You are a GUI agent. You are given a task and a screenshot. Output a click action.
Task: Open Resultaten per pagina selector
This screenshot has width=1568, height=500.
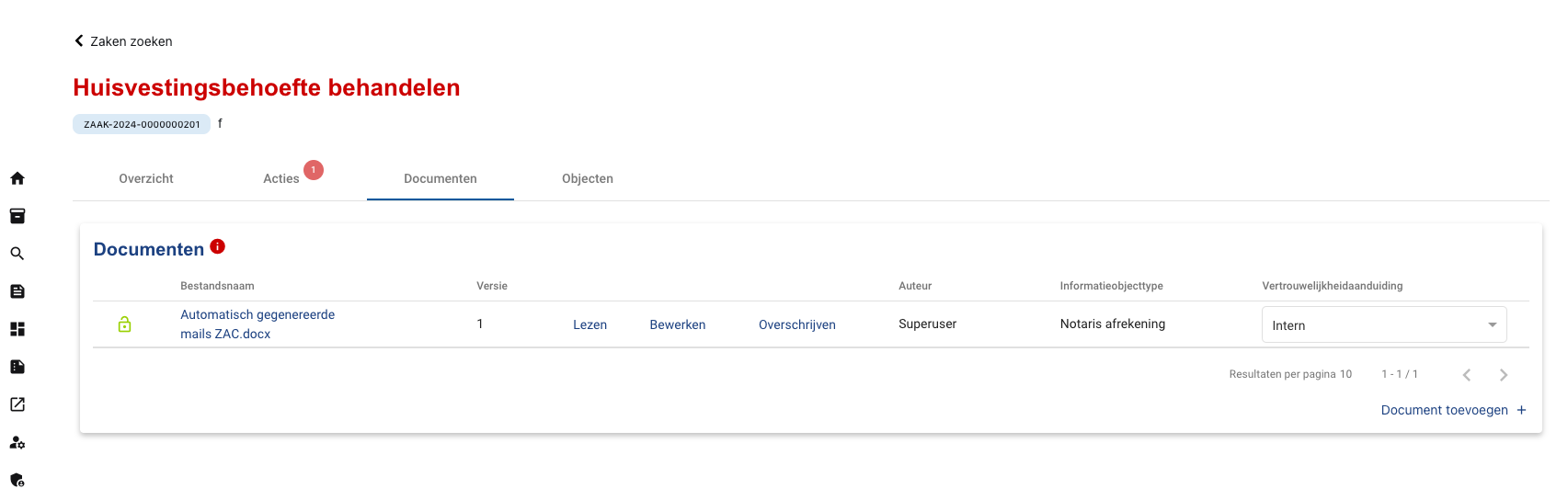coord(1345,374)
